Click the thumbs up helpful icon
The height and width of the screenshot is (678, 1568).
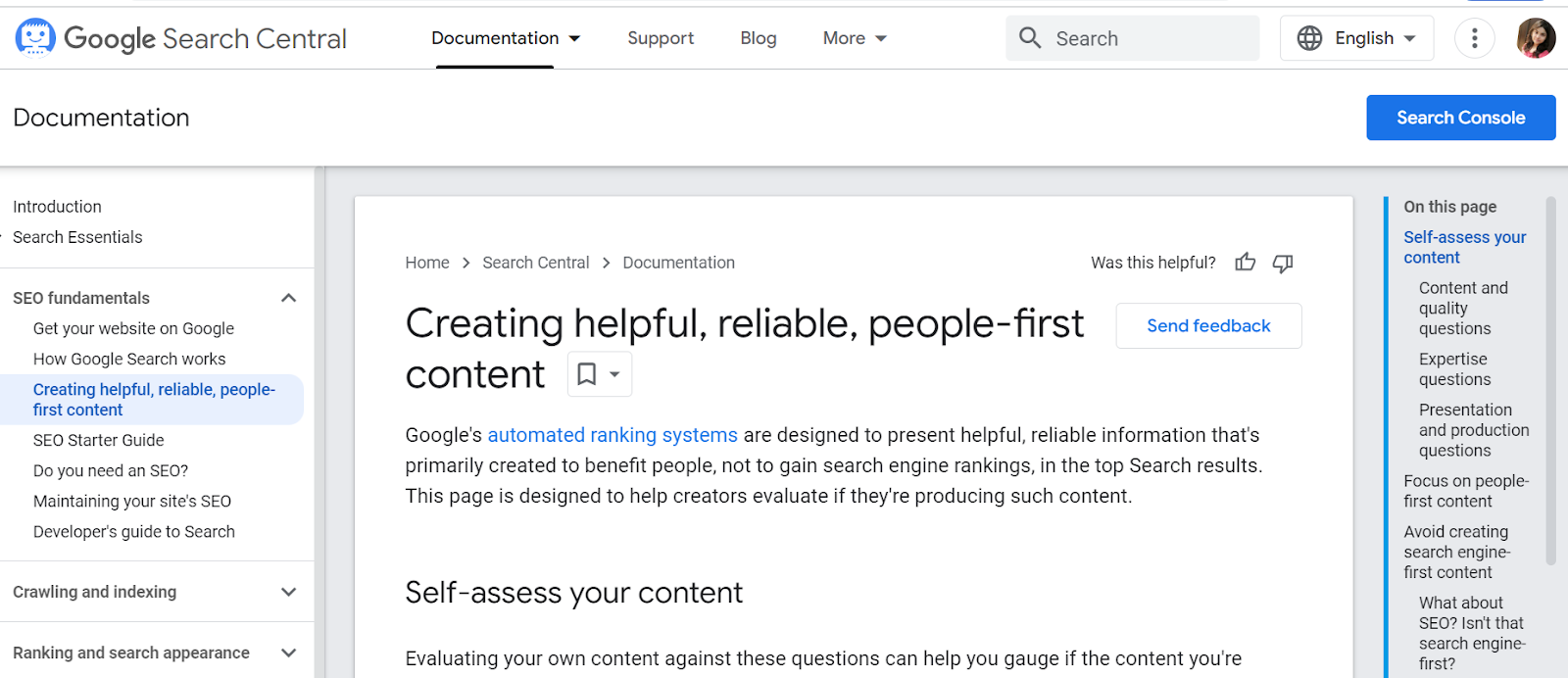tap(1246, 262)
